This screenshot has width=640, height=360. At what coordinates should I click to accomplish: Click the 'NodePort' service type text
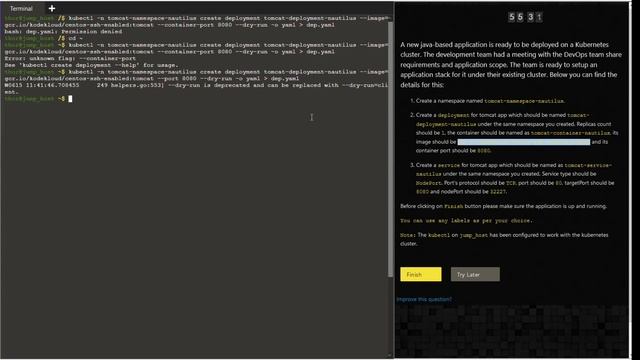(429, 183)
